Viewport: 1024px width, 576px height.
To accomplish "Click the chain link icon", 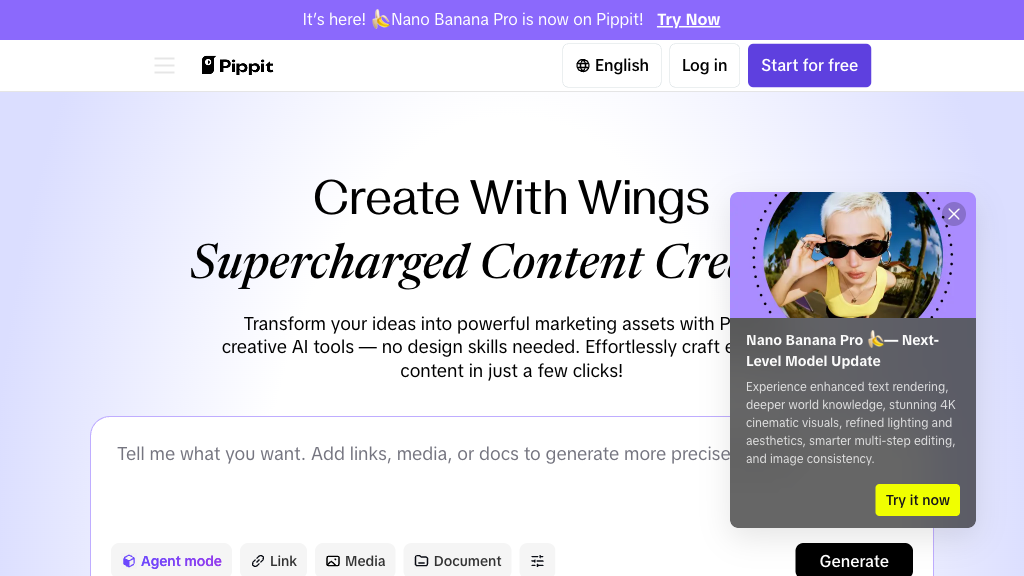I will pyautogui.click(x=258, y=561).
